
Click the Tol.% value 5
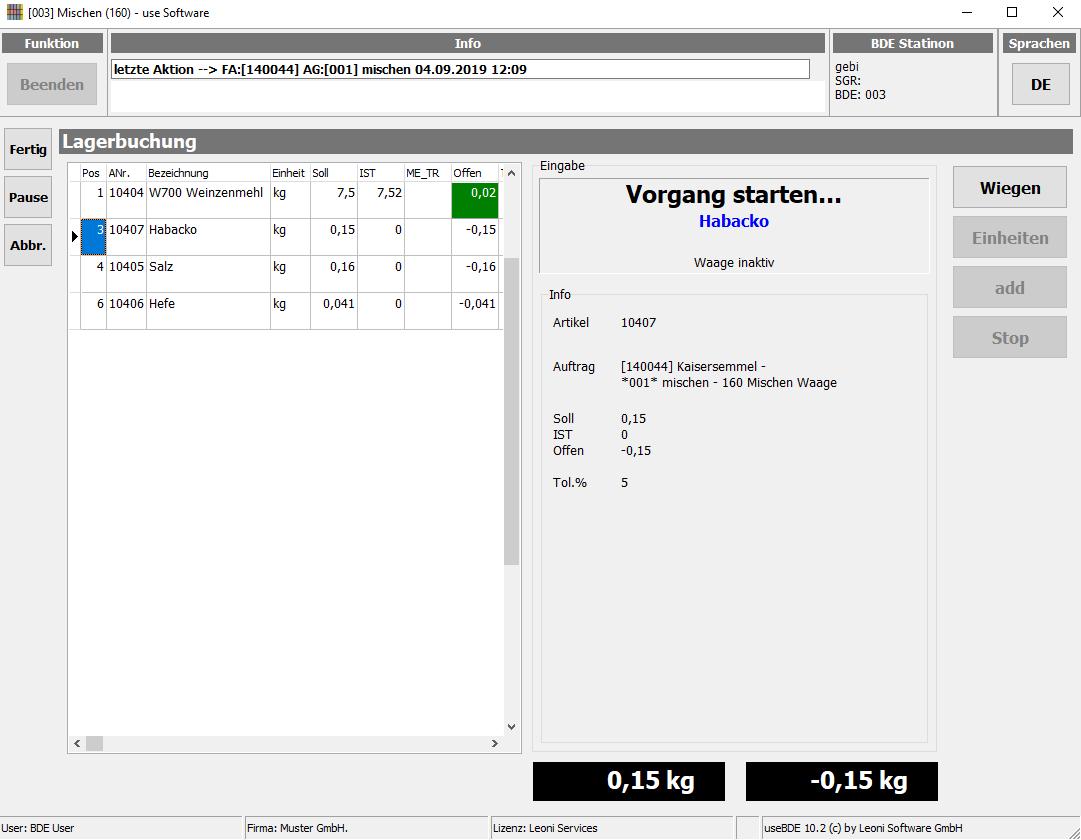click(624, 483)
